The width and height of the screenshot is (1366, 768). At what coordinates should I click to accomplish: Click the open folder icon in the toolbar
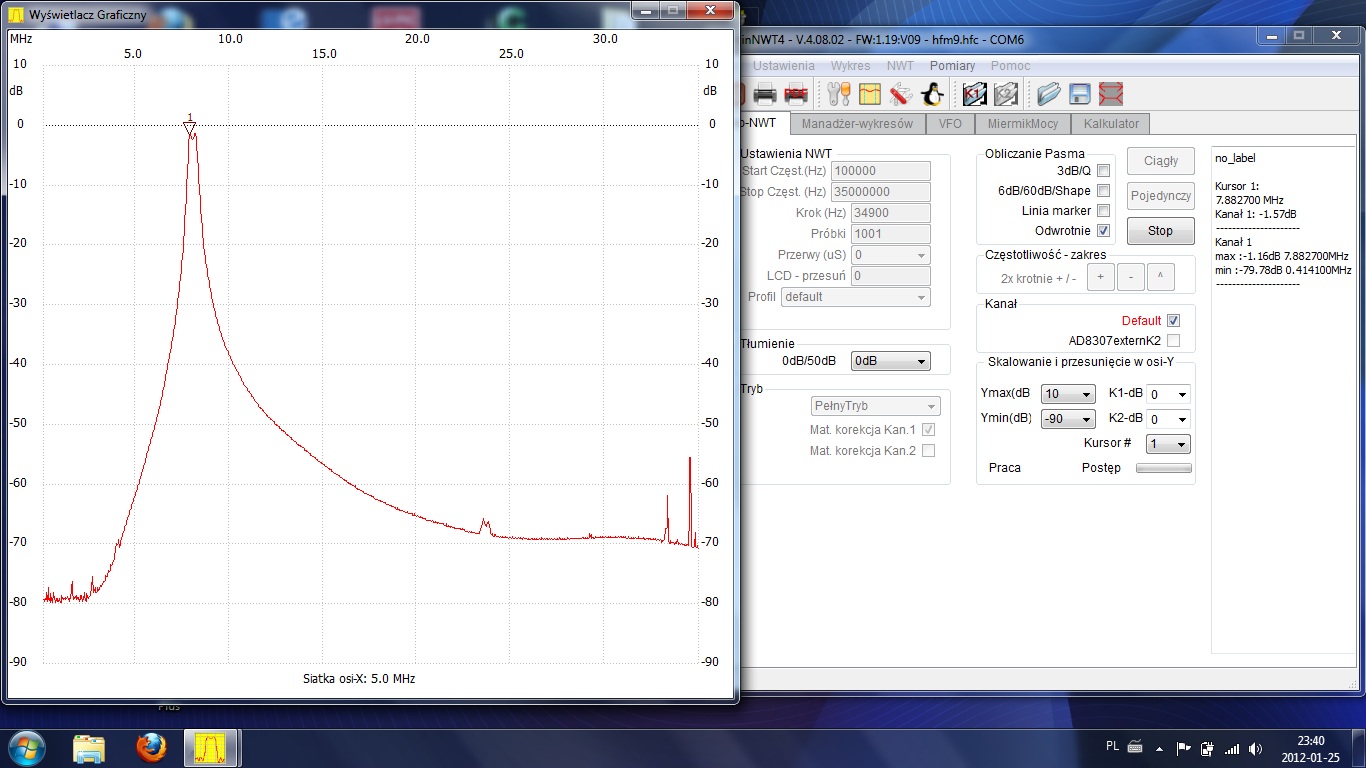tap(1048, 95)
